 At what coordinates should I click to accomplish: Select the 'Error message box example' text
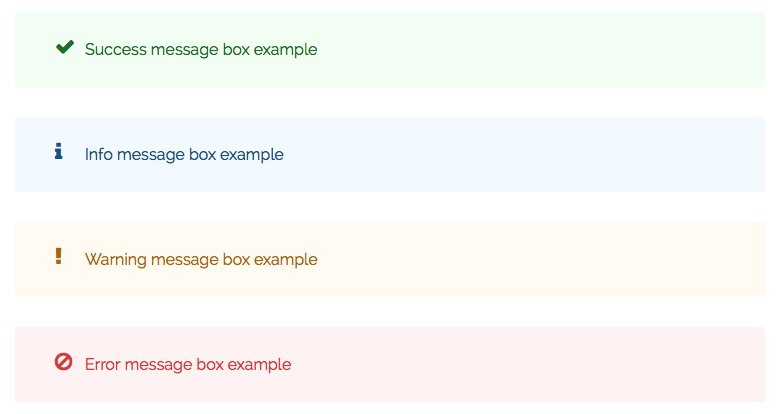click(x=188, y=365)
